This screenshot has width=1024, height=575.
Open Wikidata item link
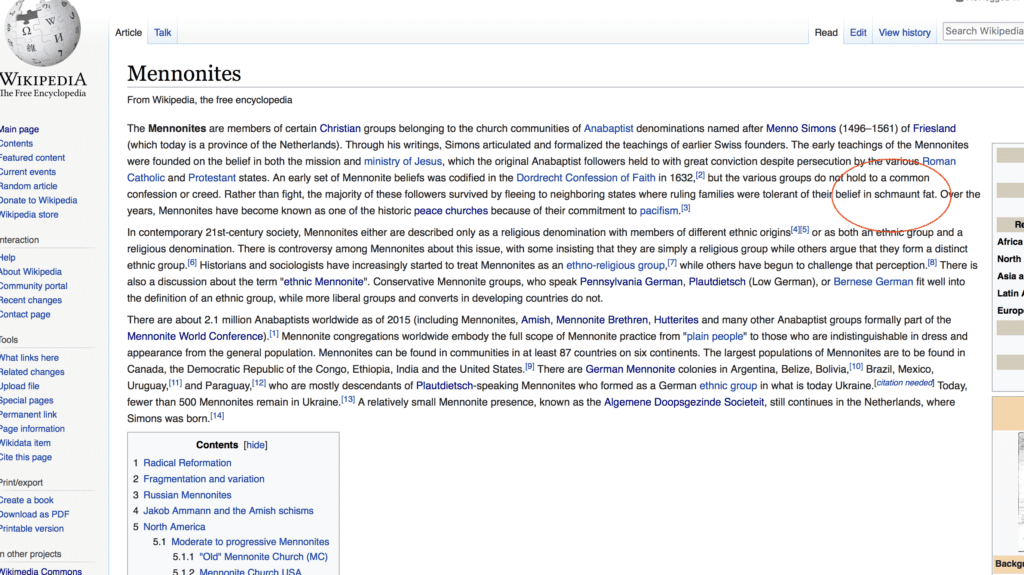[x=25, y=443]
